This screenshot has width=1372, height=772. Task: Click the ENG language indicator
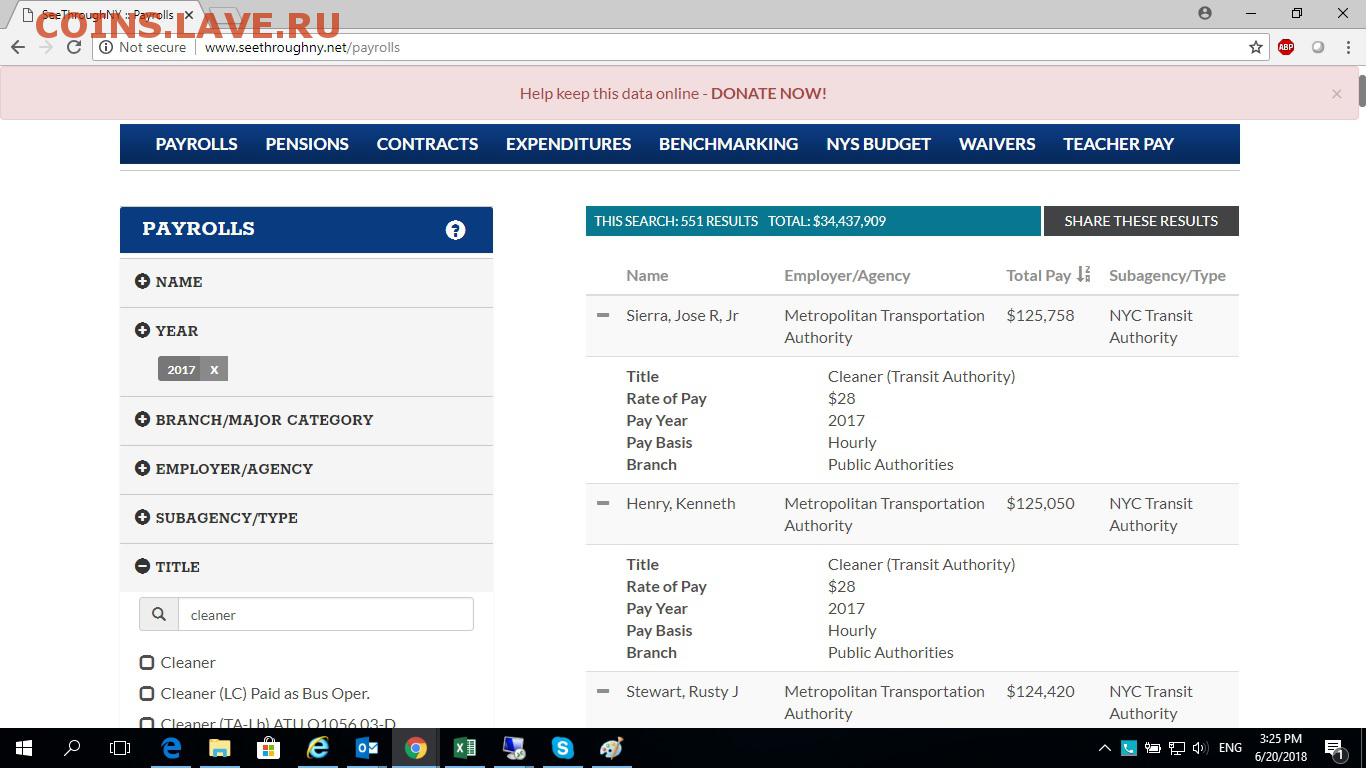pyautogui.click(x=1230, y=747)
